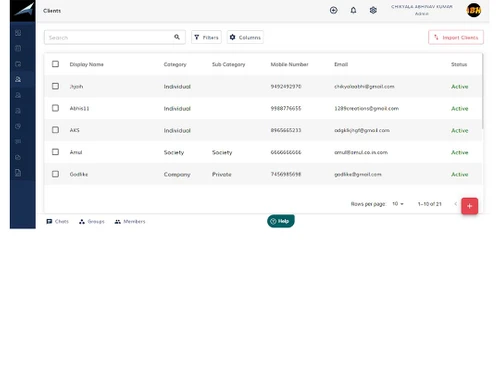Screen dimensions: 500x375
Task: Check the box for Amul row
Action: (x=55, y=152)
